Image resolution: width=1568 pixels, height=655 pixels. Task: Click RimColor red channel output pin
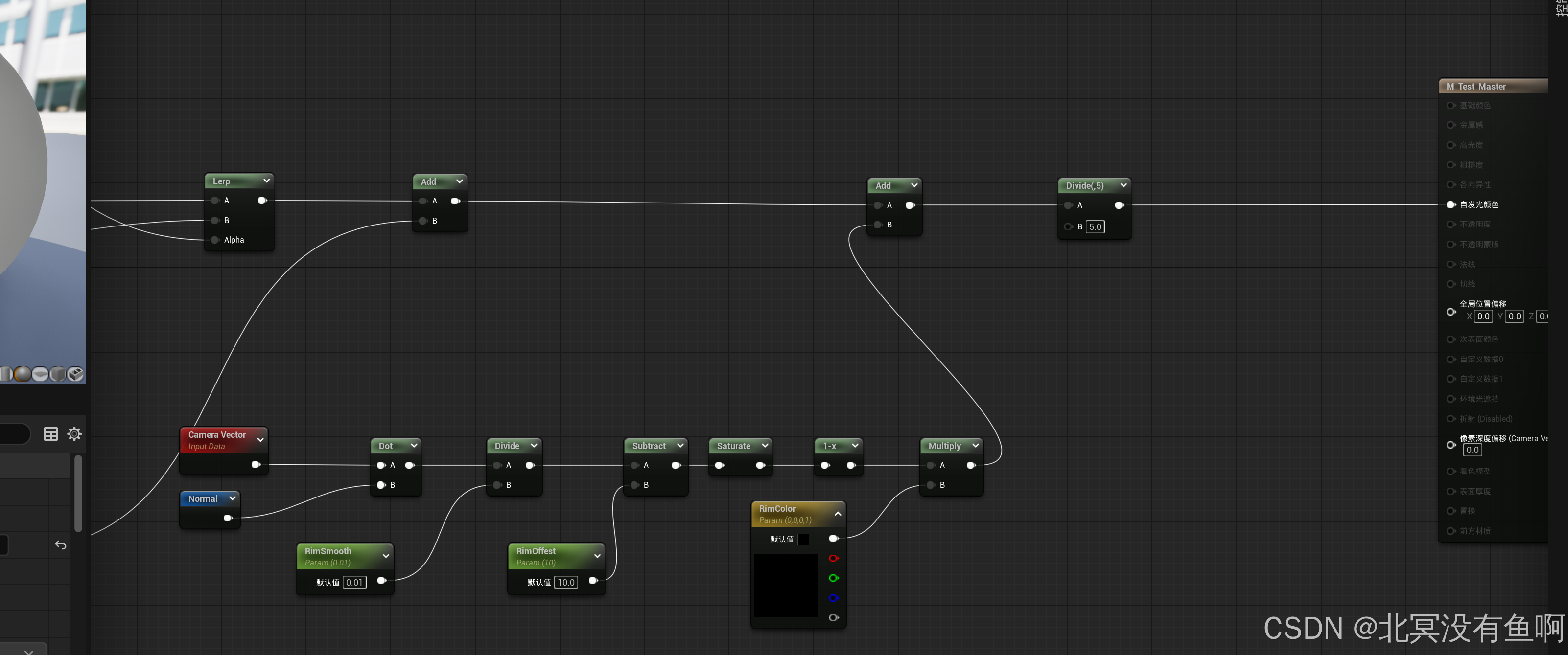pos(833,558)
